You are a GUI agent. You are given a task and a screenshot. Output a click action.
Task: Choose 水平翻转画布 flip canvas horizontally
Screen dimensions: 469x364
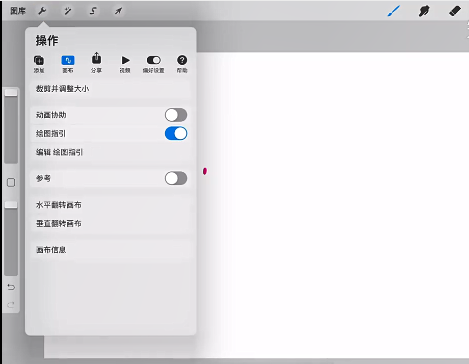110,205
